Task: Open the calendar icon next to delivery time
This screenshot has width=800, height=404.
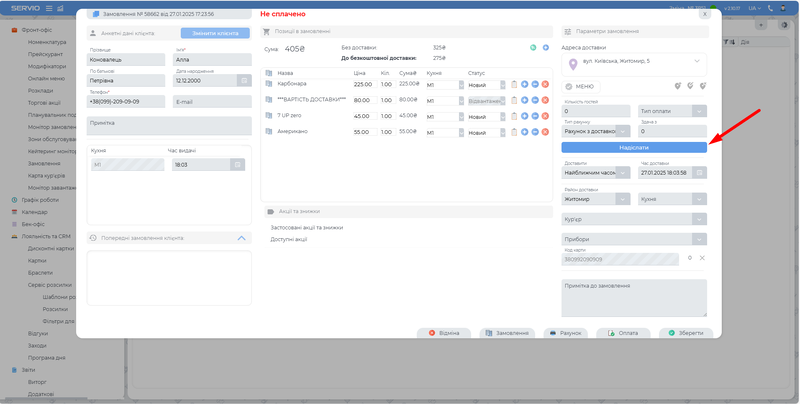Action: pyautogui.click(x=700, y=172)
